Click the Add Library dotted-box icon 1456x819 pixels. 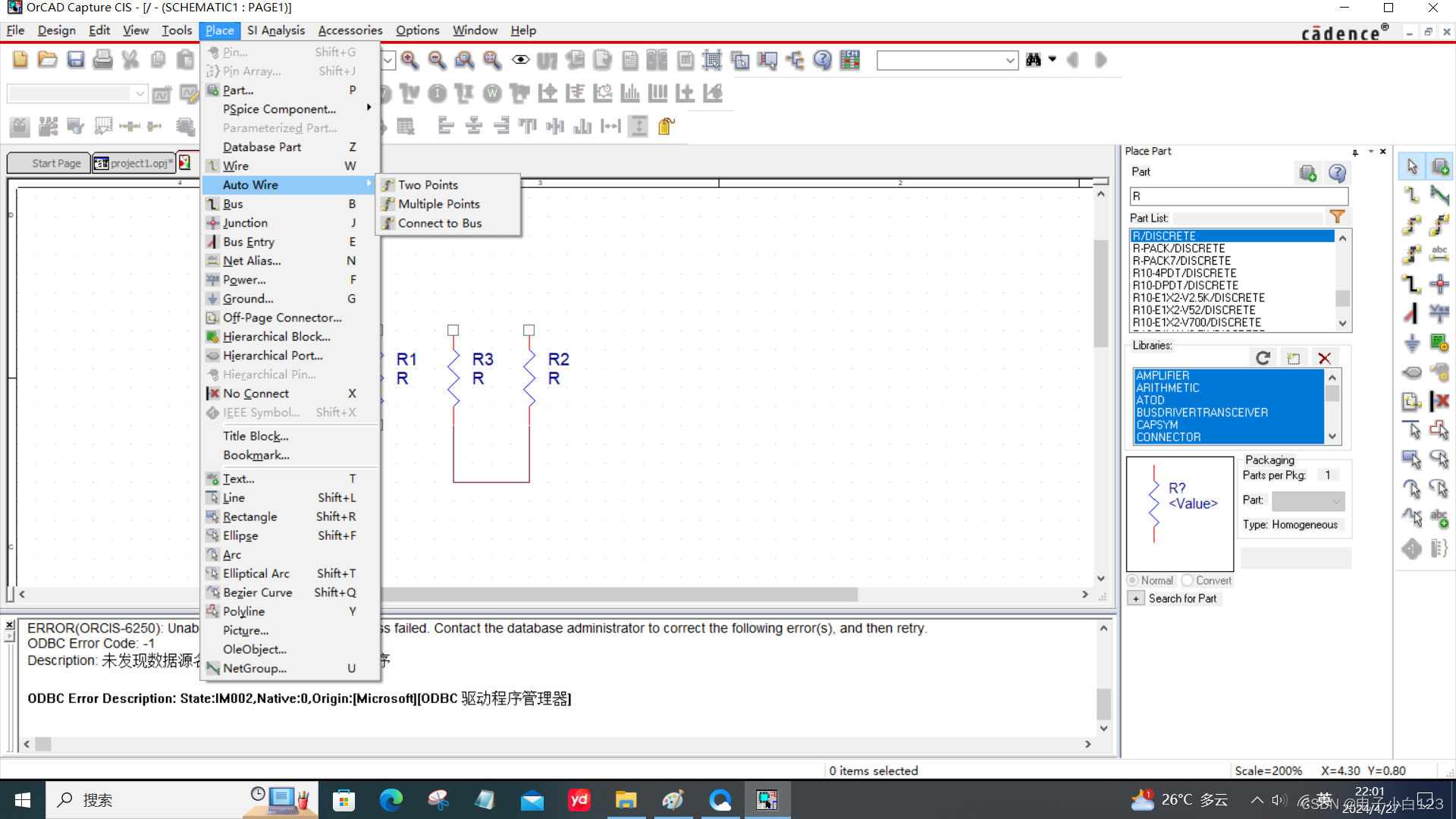tap(1294, 358)
